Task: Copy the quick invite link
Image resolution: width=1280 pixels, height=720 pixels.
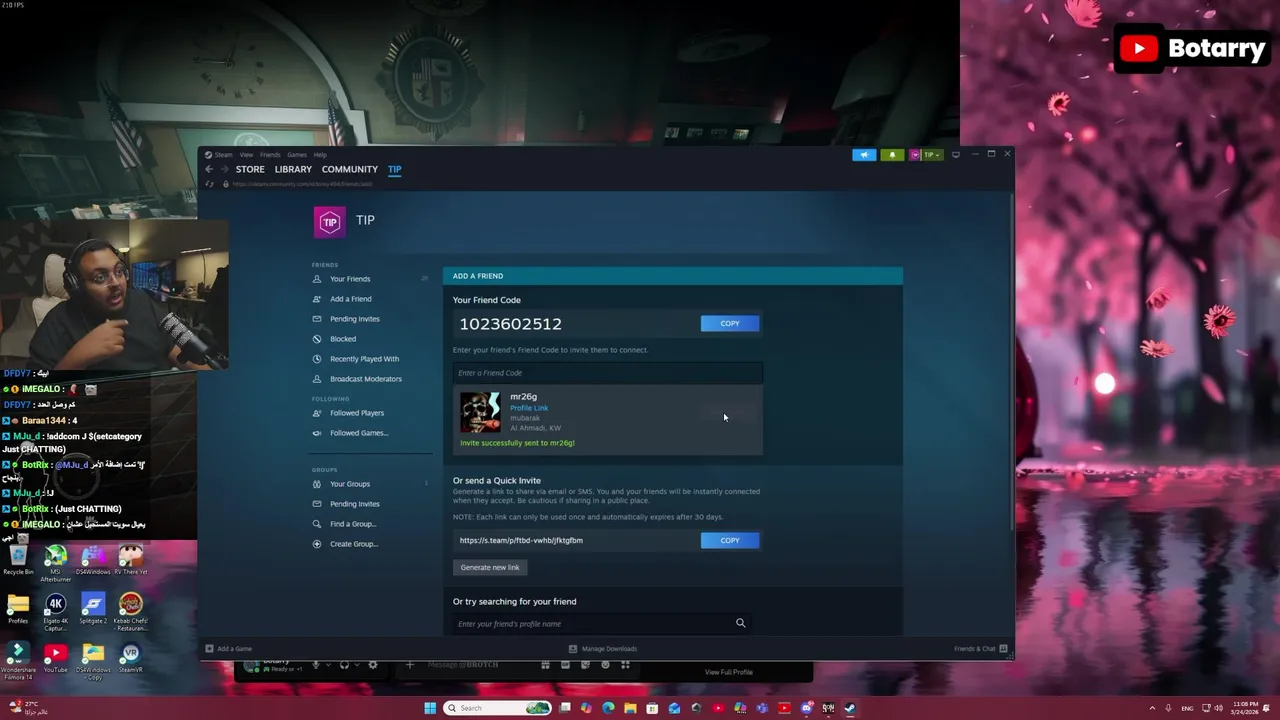Action: (x=730, y=540)
